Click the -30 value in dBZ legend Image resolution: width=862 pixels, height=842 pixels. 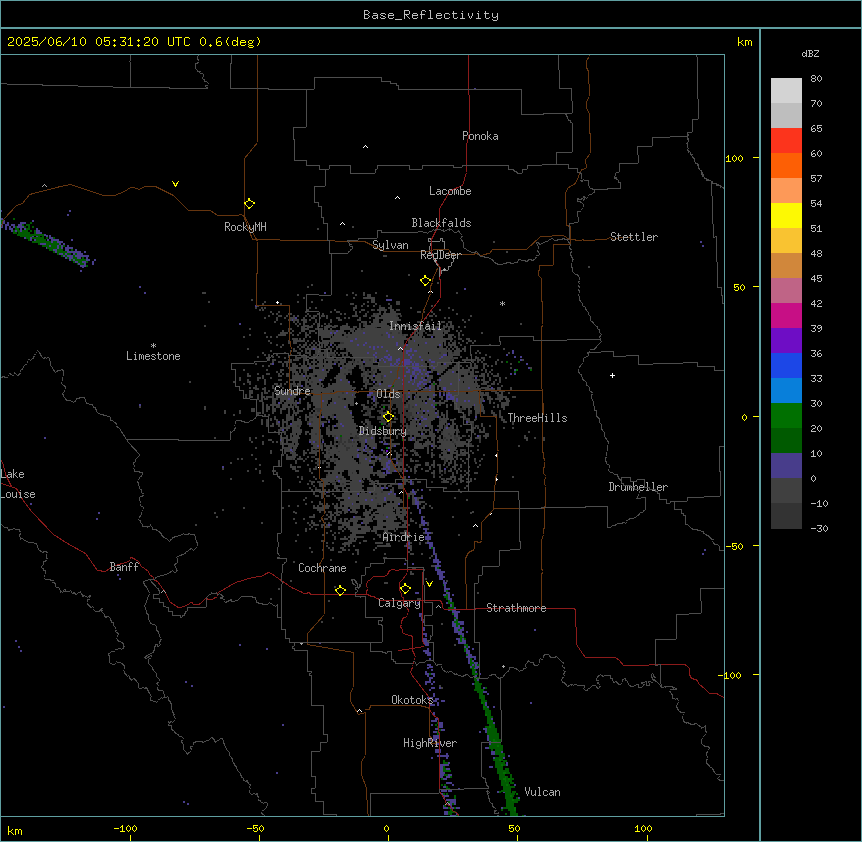click(x=819, y=528)
